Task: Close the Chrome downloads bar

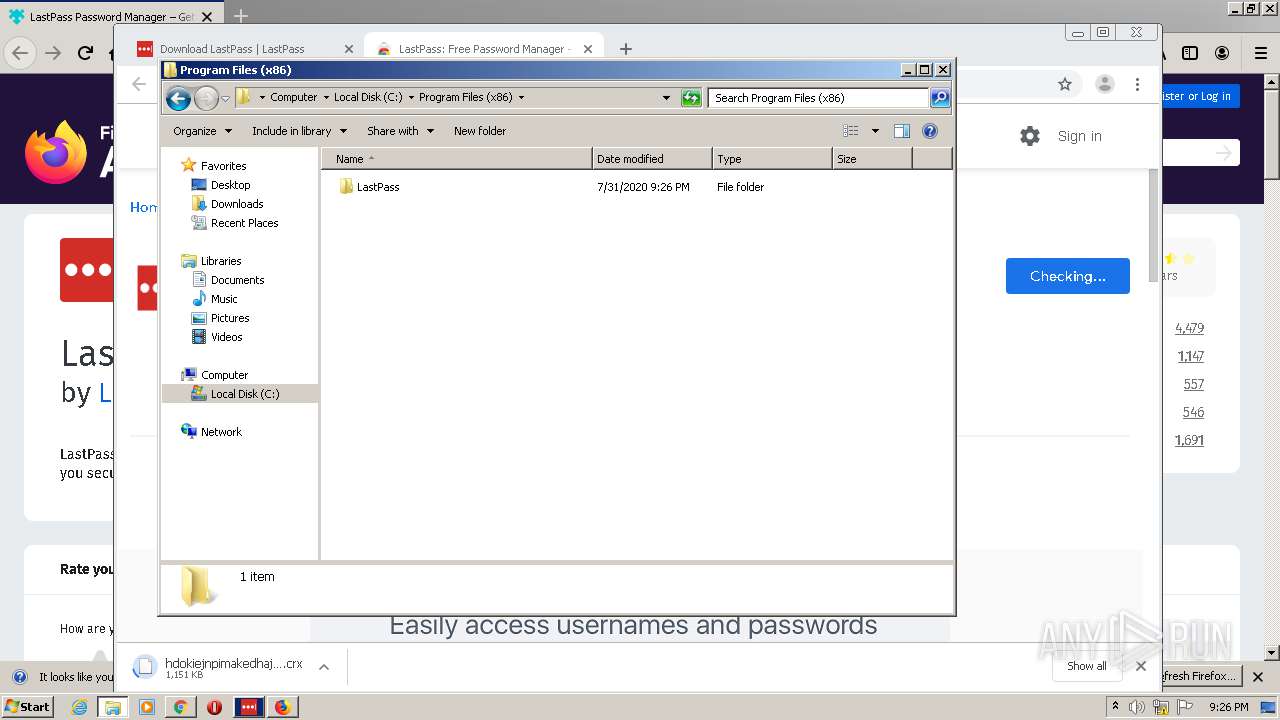Action: click(1141, 666)
